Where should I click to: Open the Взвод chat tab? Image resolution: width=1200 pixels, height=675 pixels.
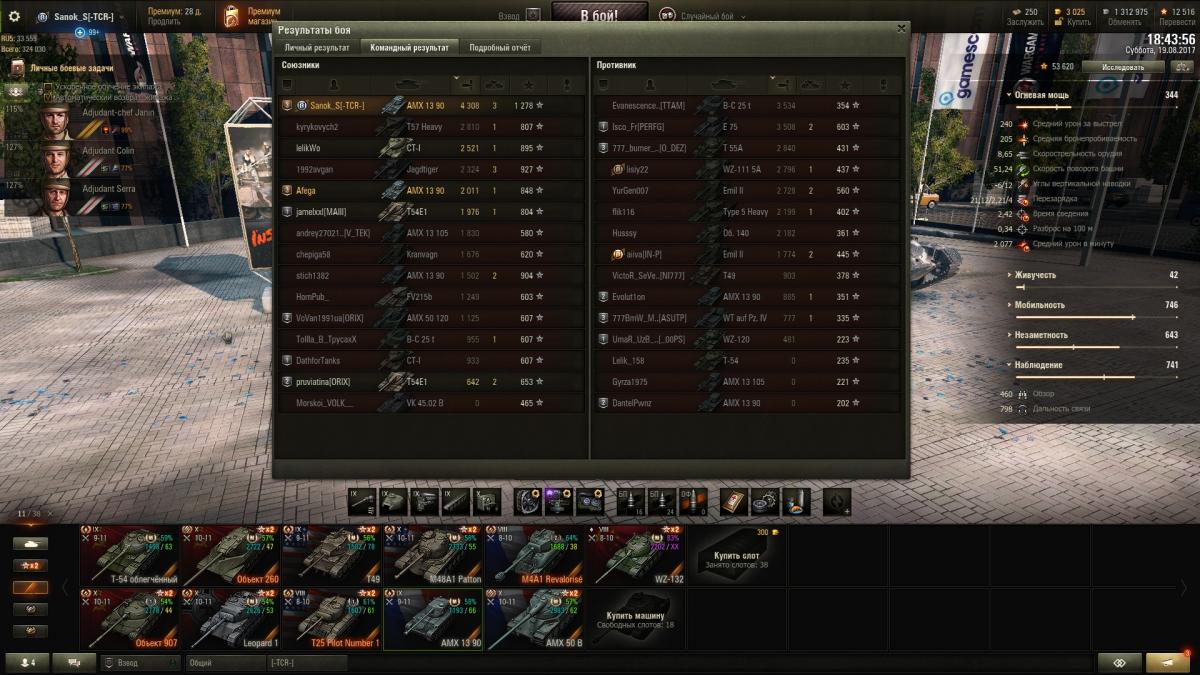click(140, 662)
